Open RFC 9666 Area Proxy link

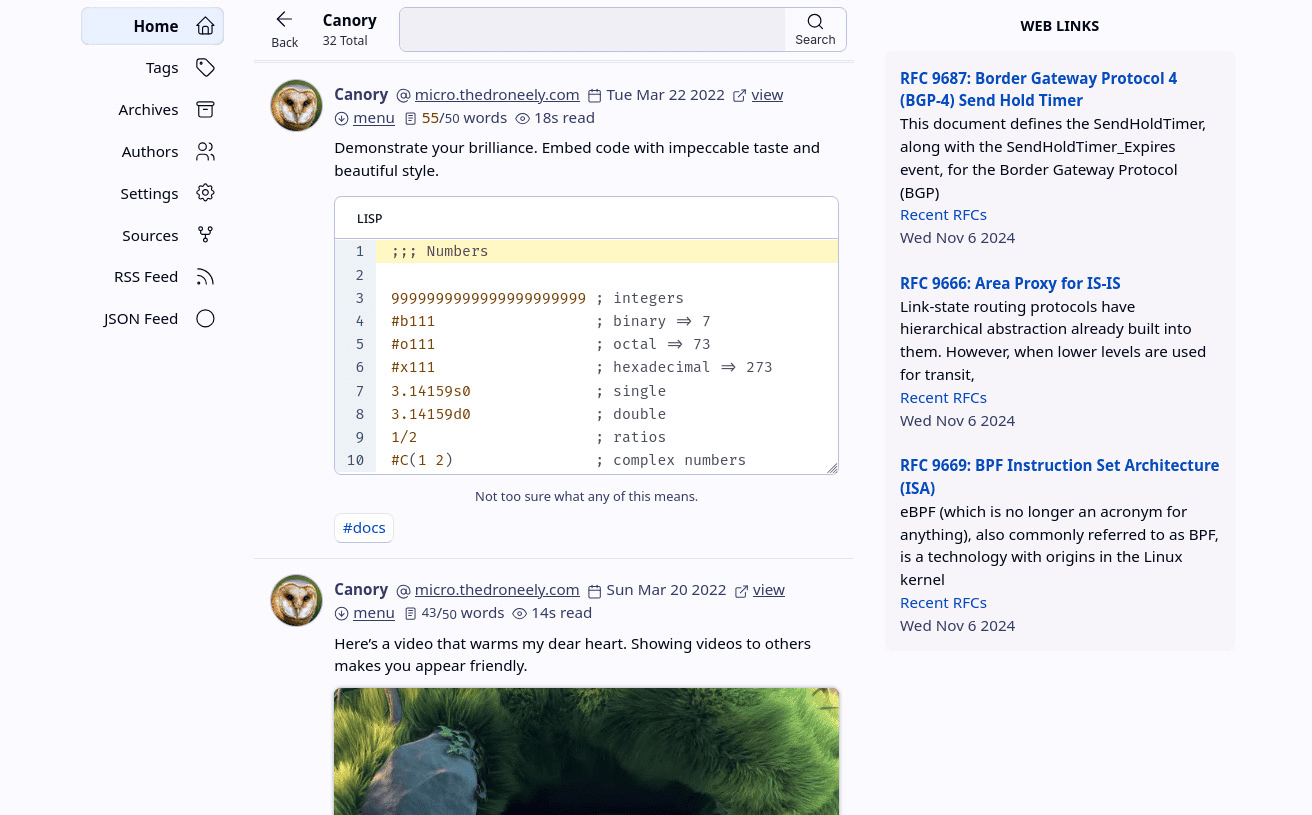(1010, 283)
